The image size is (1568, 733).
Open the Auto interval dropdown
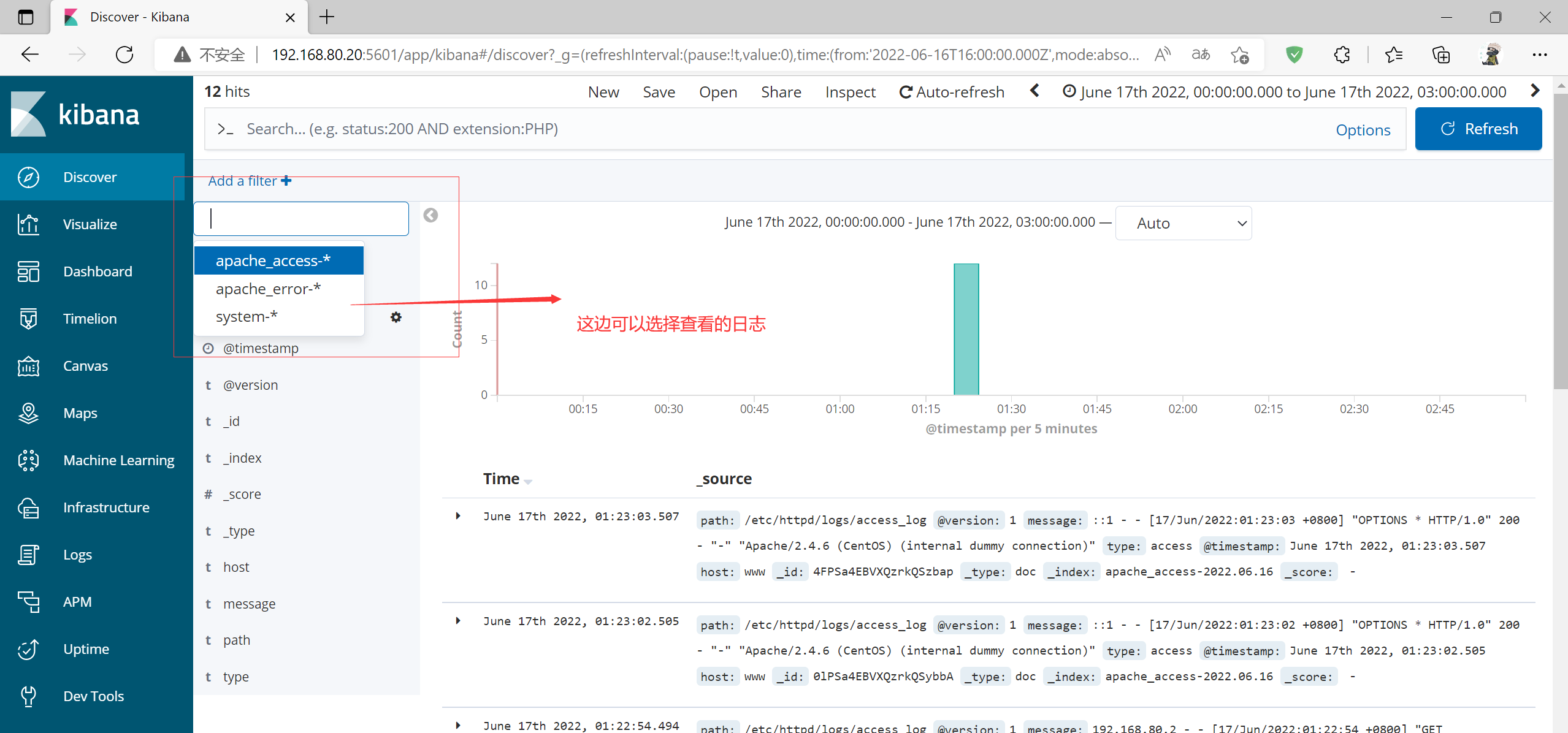coord(1183,223)
